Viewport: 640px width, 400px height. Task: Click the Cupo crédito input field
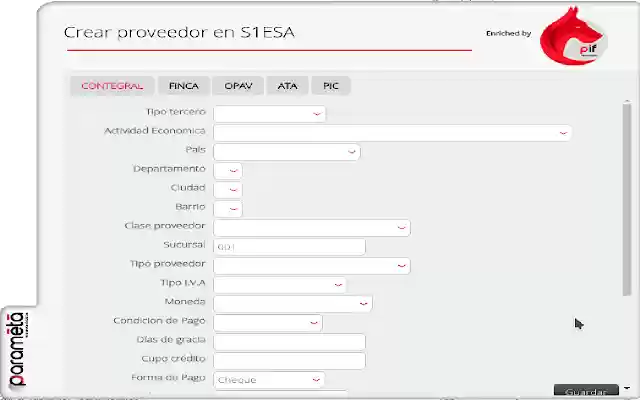[289, 361]
